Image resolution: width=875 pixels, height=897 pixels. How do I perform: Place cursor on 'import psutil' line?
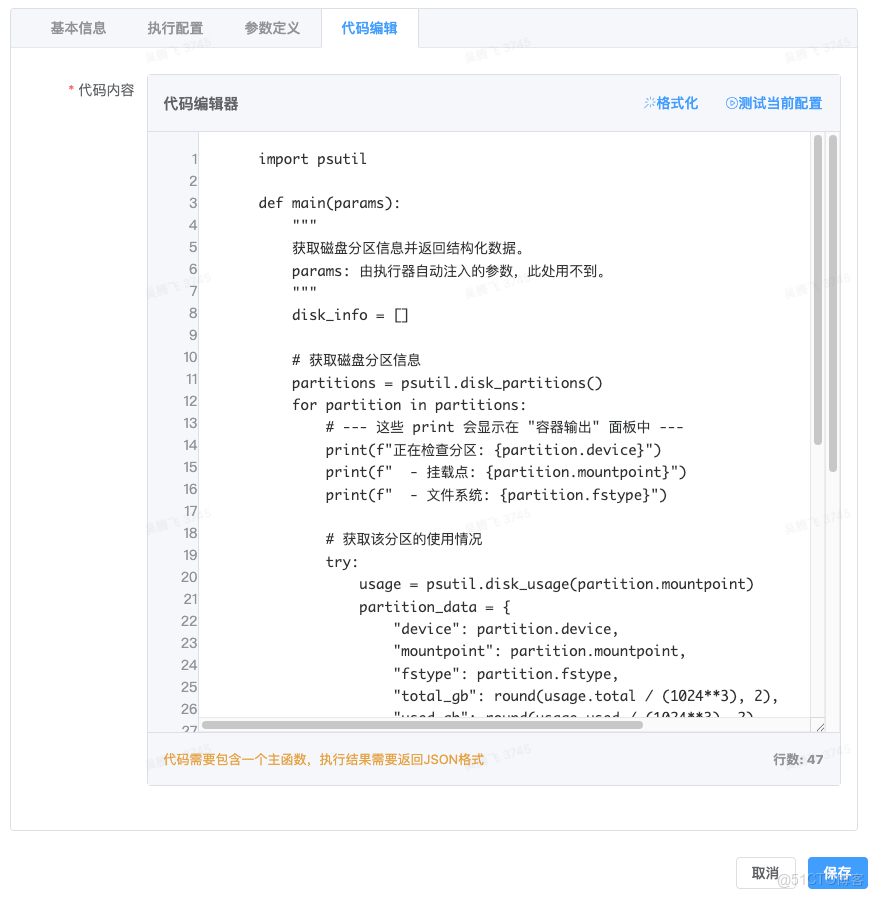coord(312,159)
